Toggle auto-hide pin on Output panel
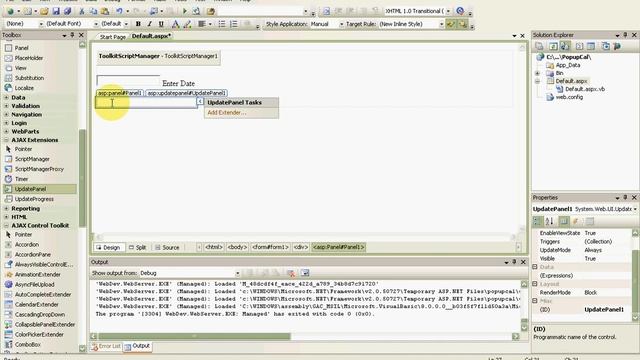This screenshot has width=640, height=360. point(514,262)
